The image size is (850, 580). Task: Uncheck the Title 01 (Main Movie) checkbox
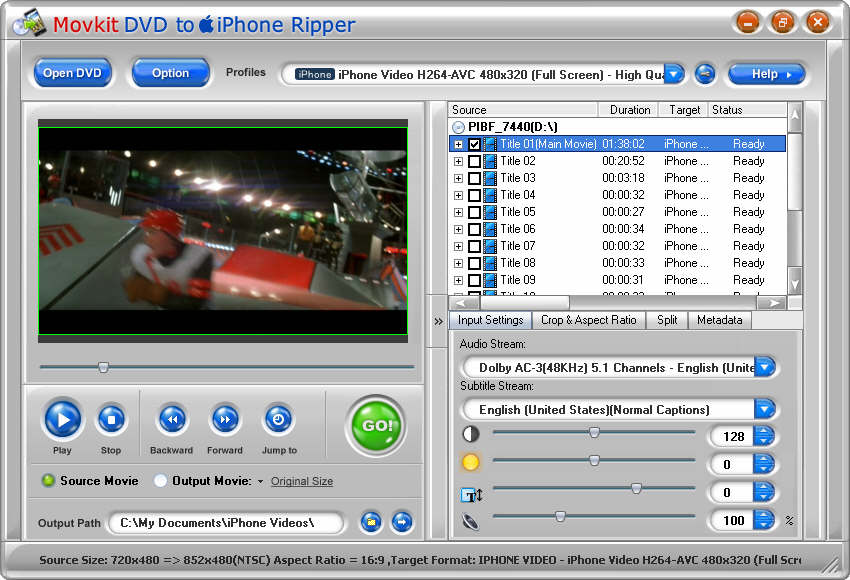(474, 144)
